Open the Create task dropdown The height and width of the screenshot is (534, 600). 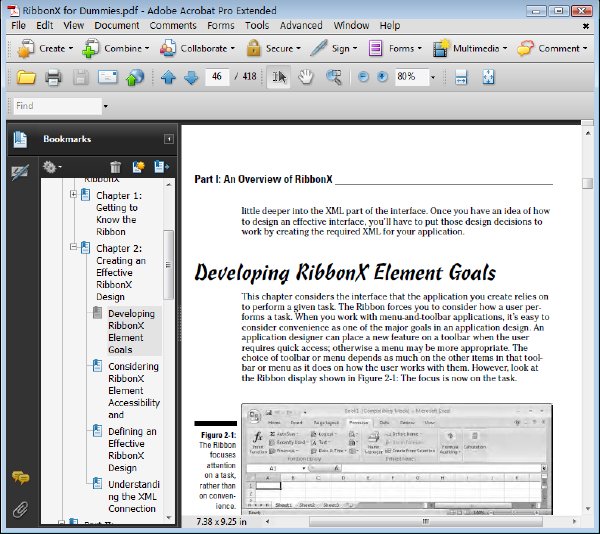point(46,49)
